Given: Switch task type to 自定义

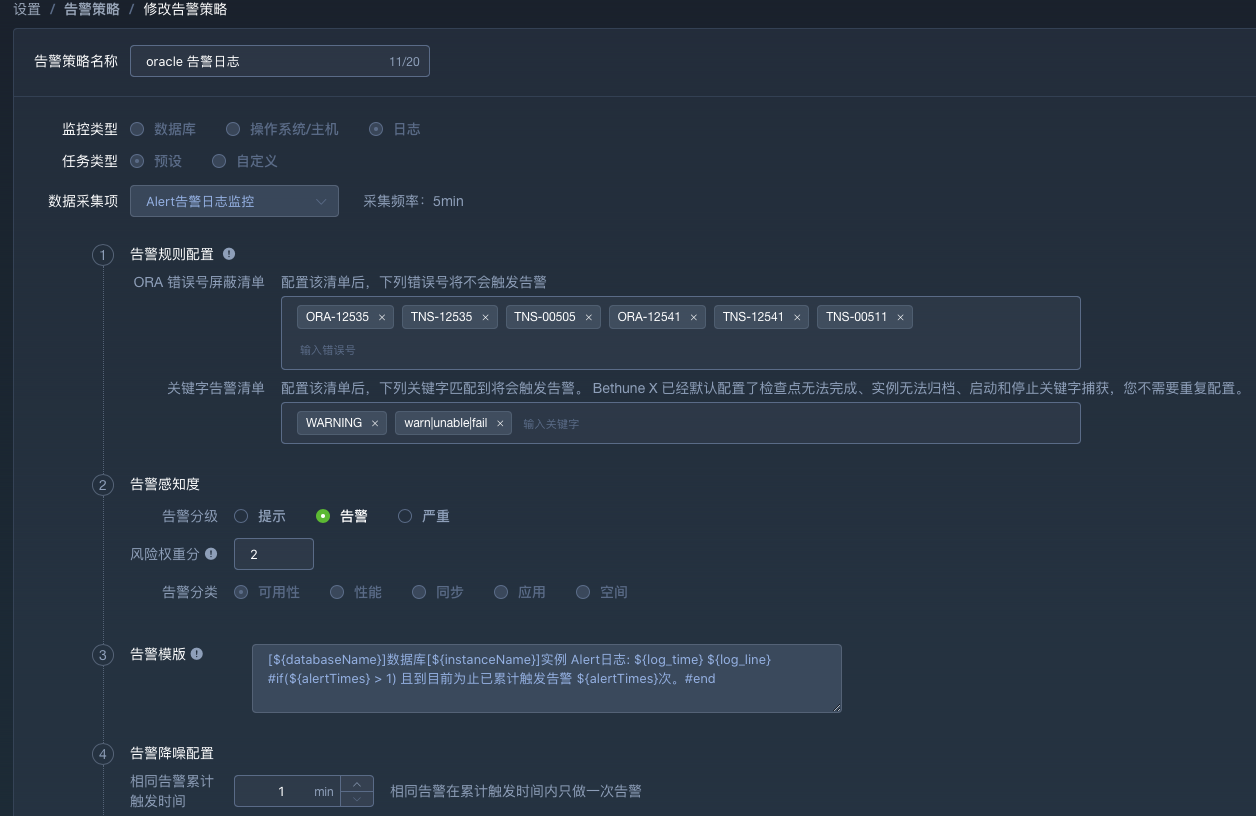Looking at the screenshot, I should pos(219,160).
